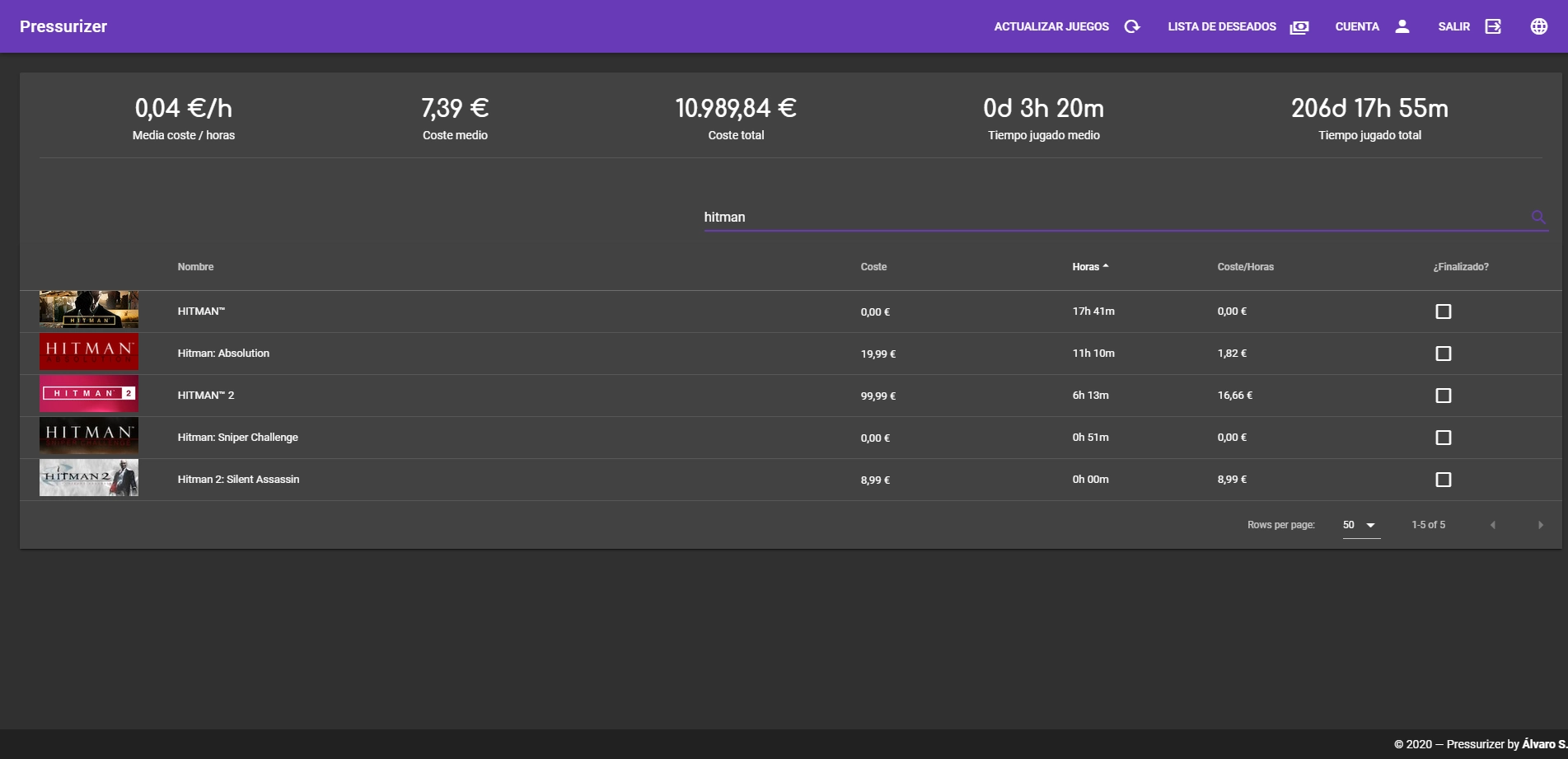
Task: Go to next page arrow
Action: point(1540,525)
